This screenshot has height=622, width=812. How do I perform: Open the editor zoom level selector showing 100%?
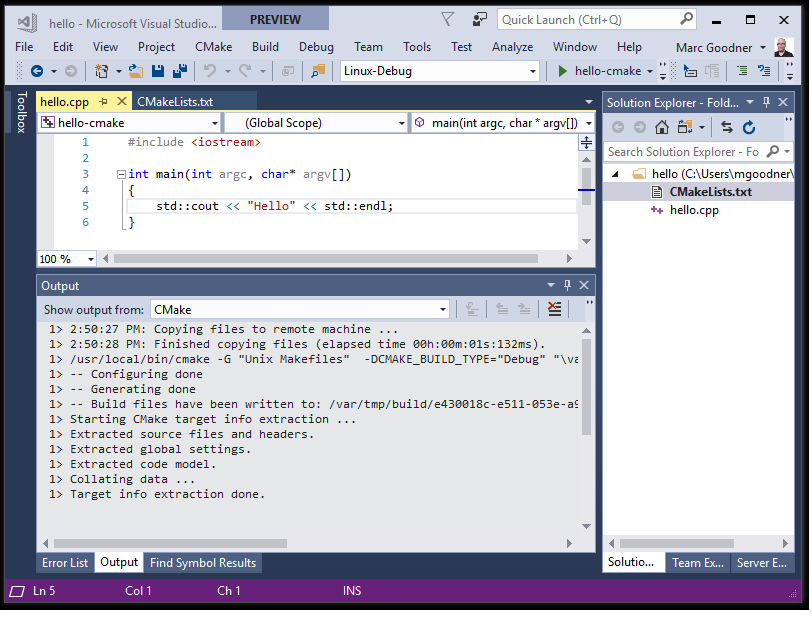click(x=66, y=259)
